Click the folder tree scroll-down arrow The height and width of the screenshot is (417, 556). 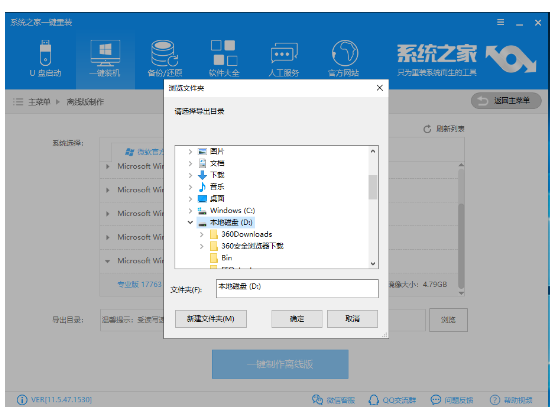(x=373, y=263)
